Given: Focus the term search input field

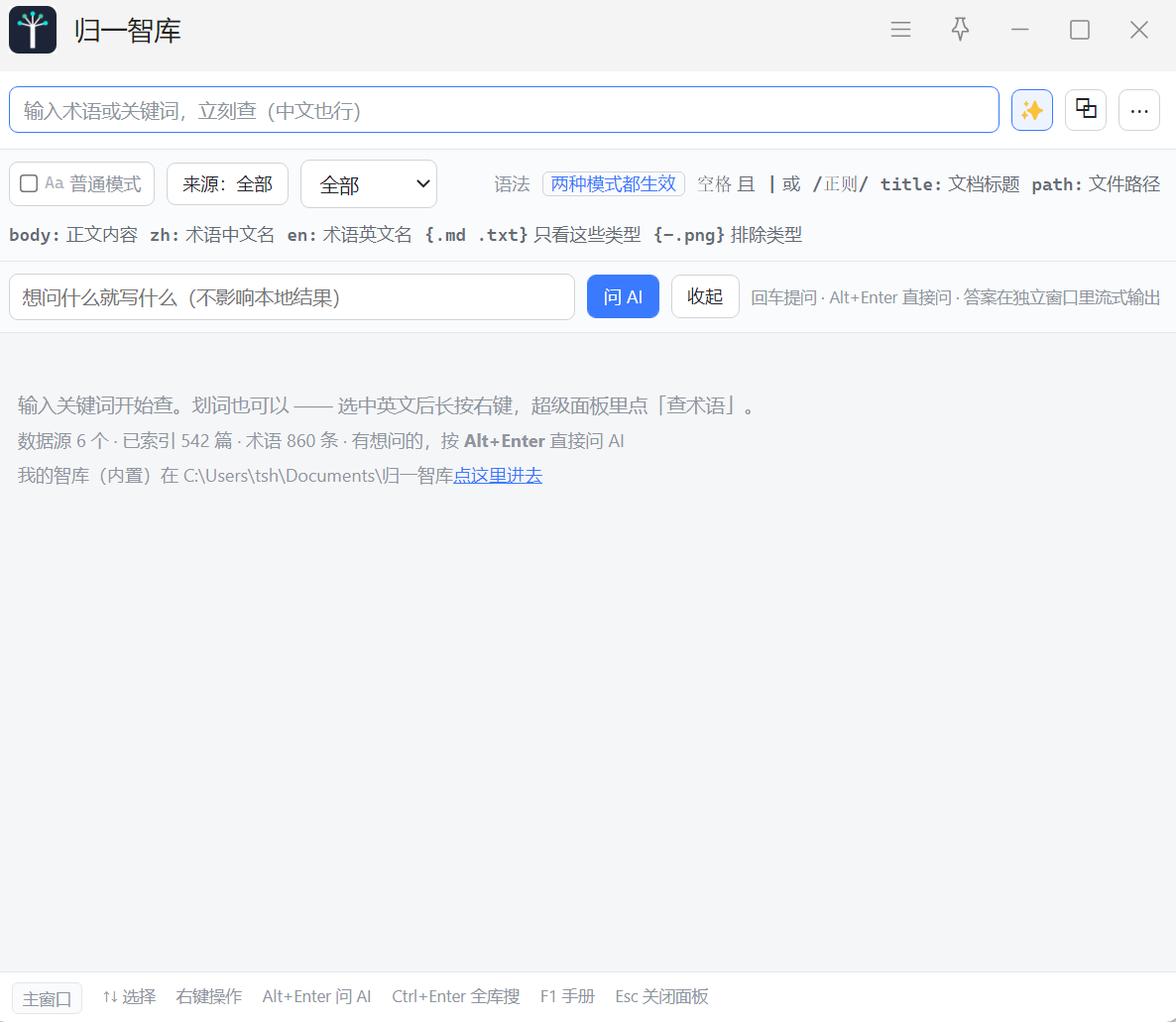Looking at the screenshot, I should 504,110.
